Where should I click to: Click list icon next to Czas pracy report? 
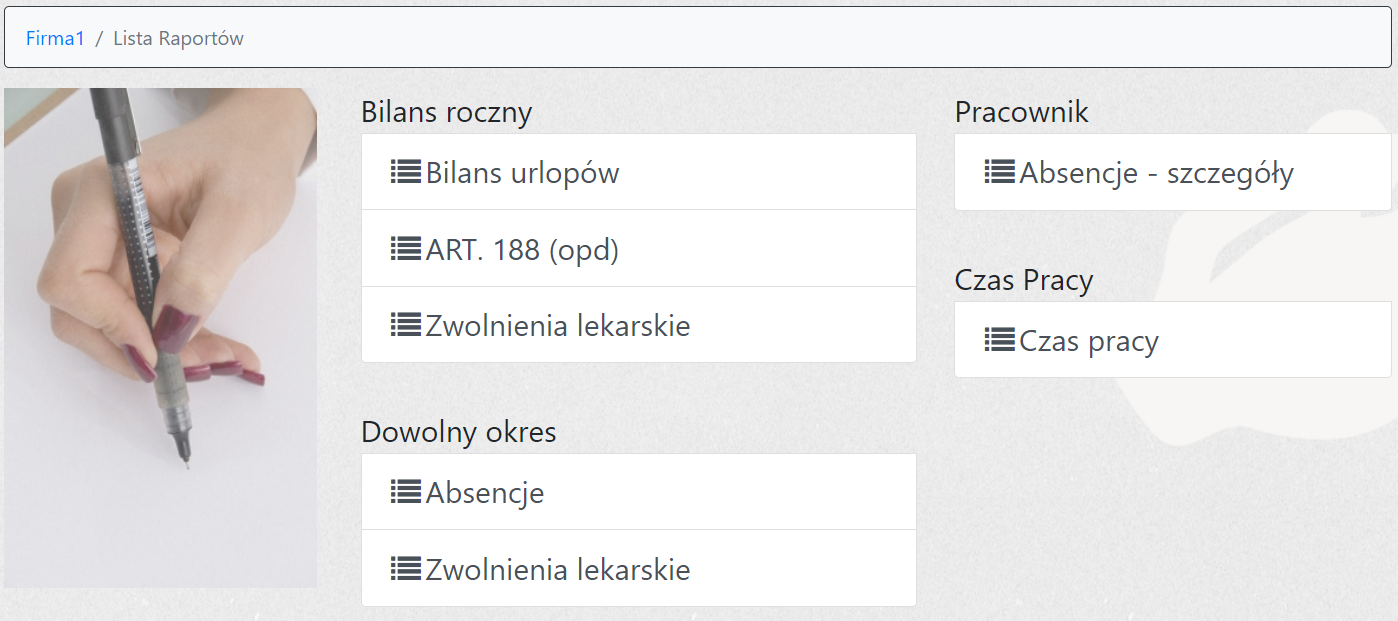click(x=999, y=340)
